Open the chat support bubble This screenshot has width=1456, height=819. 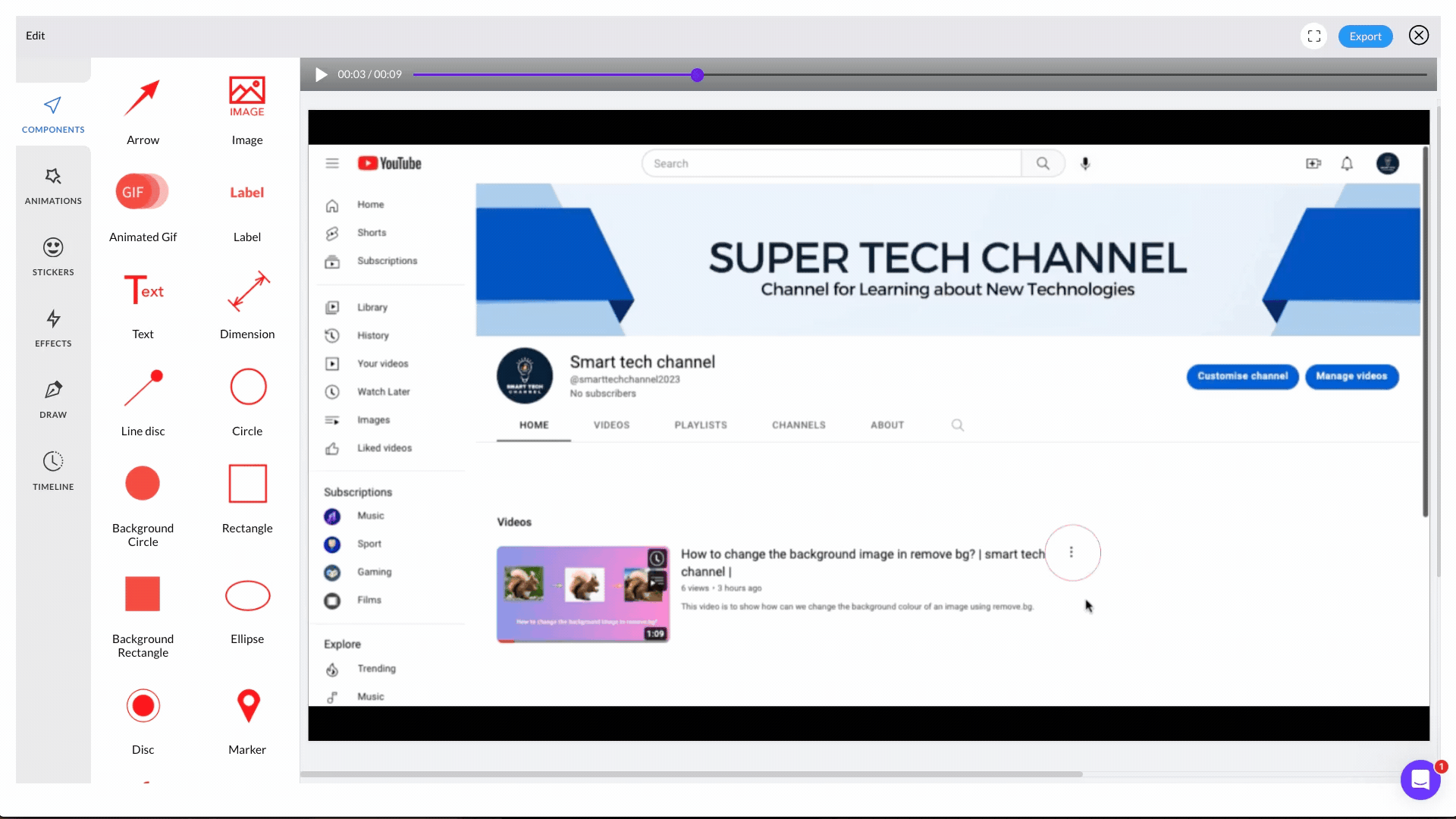coord(1420,779)
